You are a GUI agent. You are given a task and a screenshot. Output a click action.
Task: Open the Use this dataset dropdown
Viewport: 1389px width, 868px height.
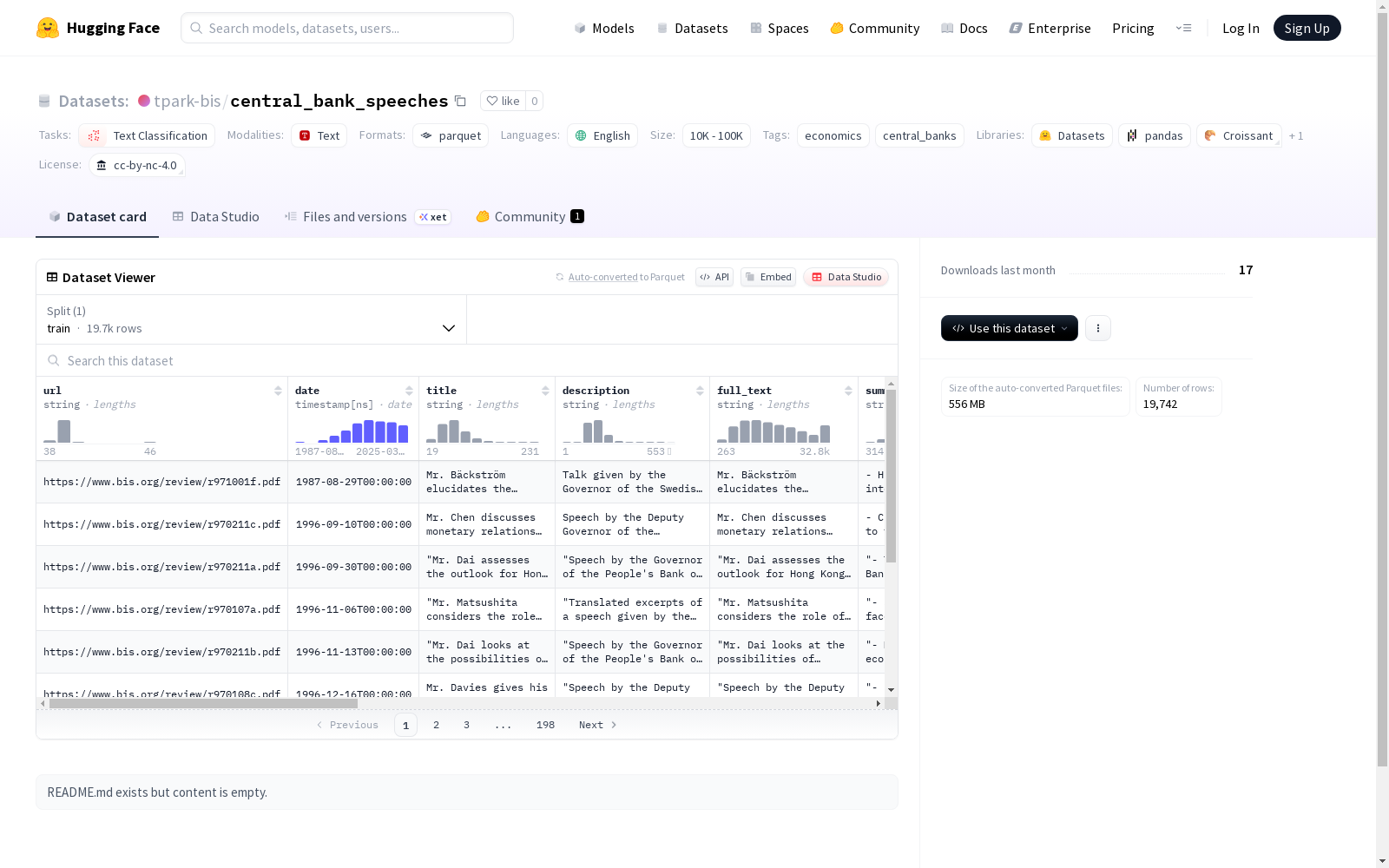point(1010,328)
